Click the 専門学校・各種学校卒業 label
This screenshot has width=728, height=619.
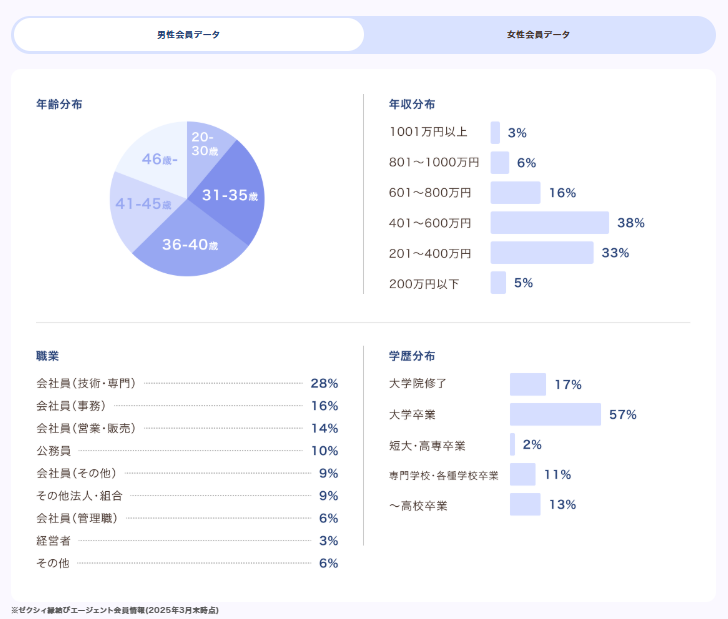point(443,476)
